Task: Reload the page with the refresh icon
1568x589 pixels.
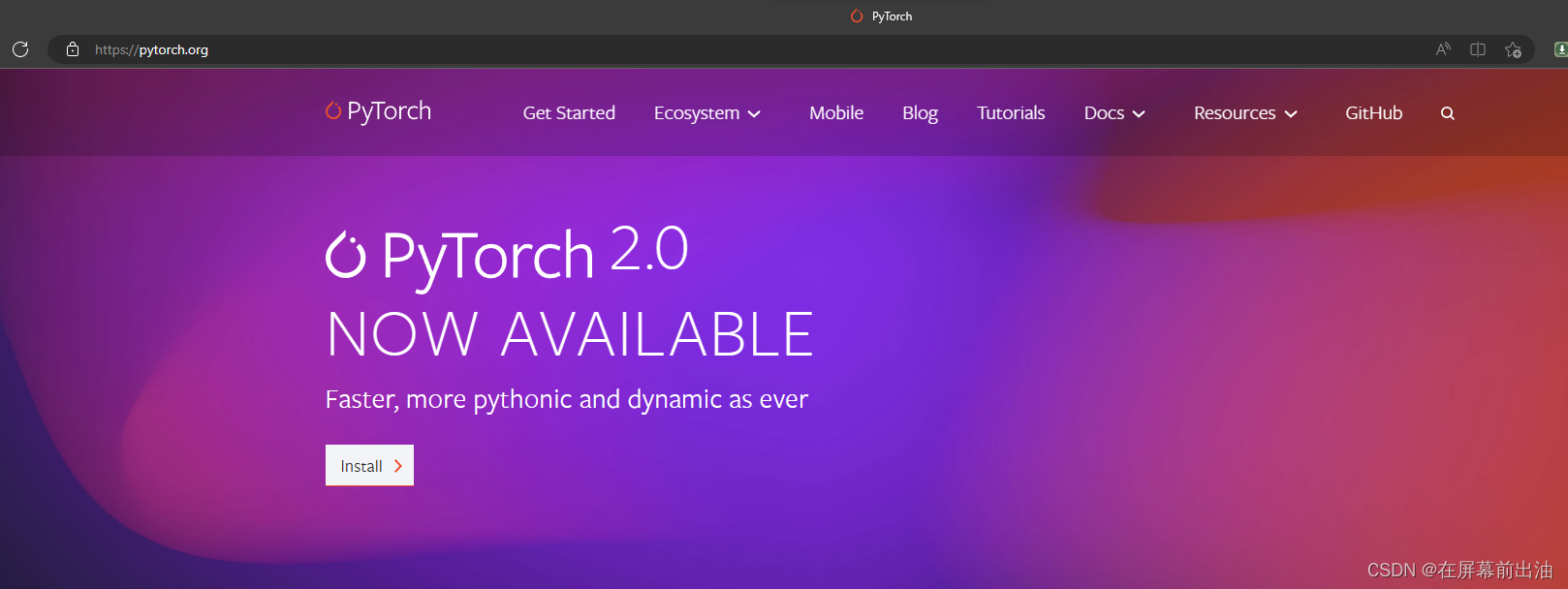Action: pyautogui.click(x=20, y=49)
